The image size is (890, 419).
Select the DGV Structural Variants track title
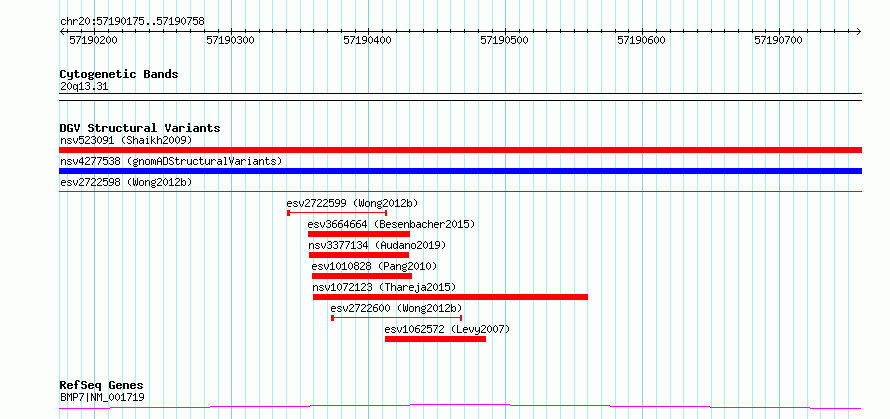(140, 128)
